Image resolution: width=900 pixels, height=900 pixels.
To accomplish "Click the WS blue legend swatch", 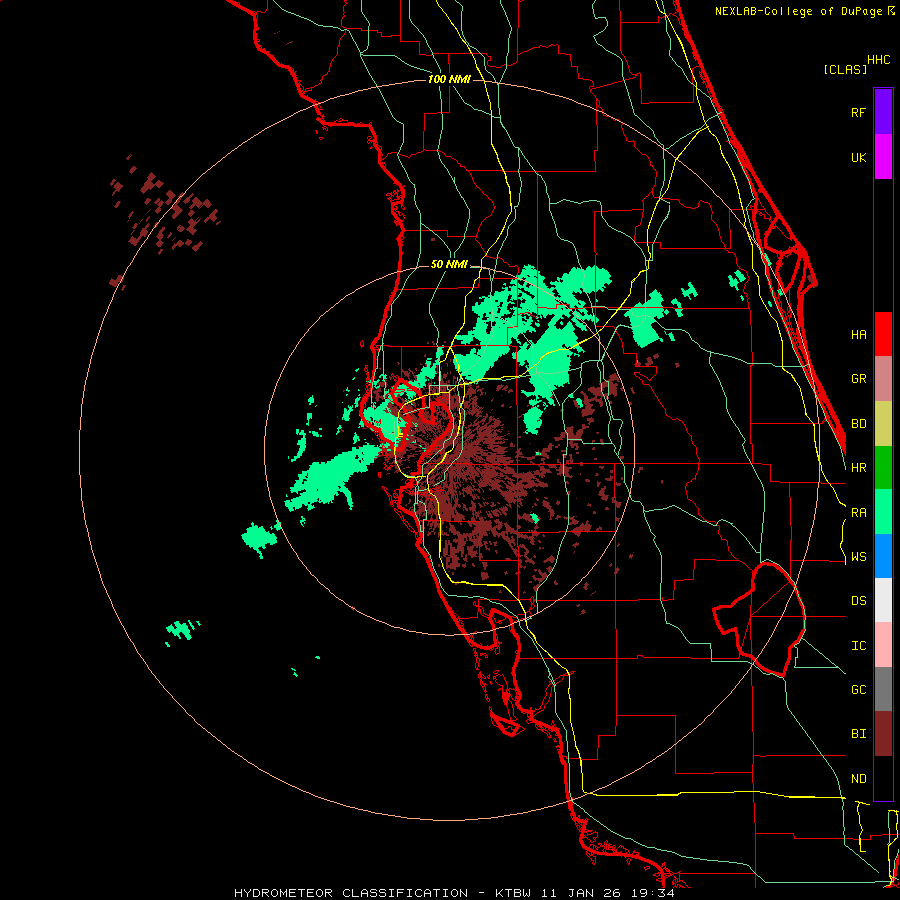I will point(883,556).
